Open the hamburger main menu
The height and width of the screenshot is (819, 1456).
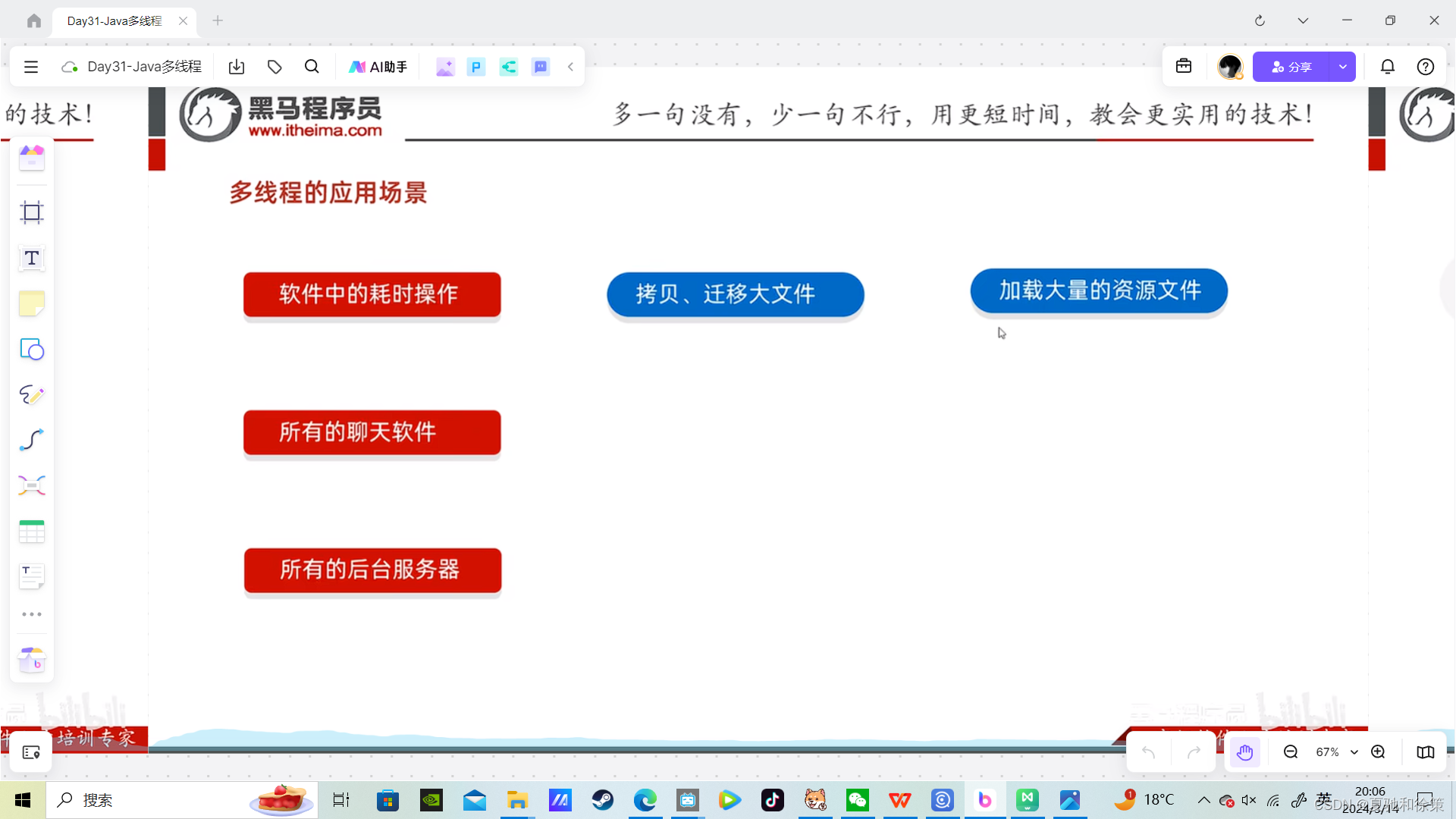pyautogui.click(x=31, y=67)
